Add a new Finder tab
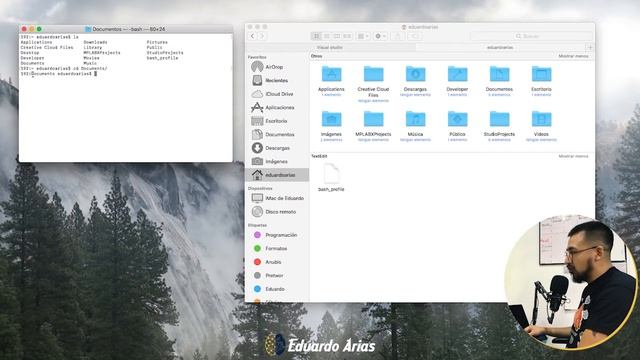This screenshot has height=360, width=640. tap(590, 47)
